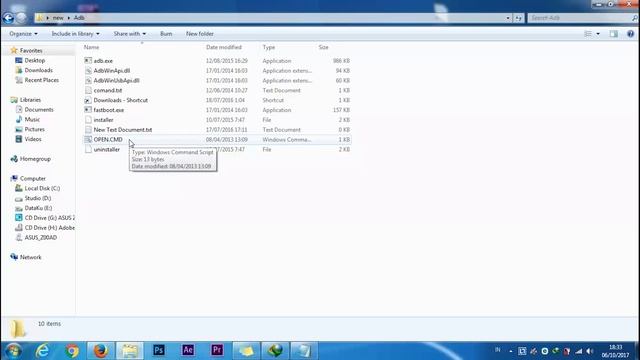Select the uninstaller file icon
Screen dimensions: 640x360
pyautogui.click(x=88, y=149)
